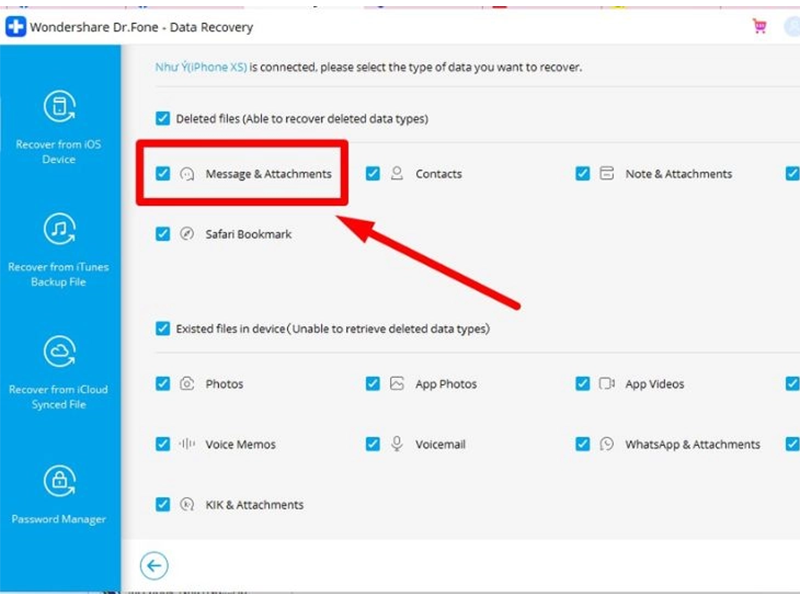800x600 pixels.
Task: Click the Message & Attachments label
Action: click(x=268, y=174)
